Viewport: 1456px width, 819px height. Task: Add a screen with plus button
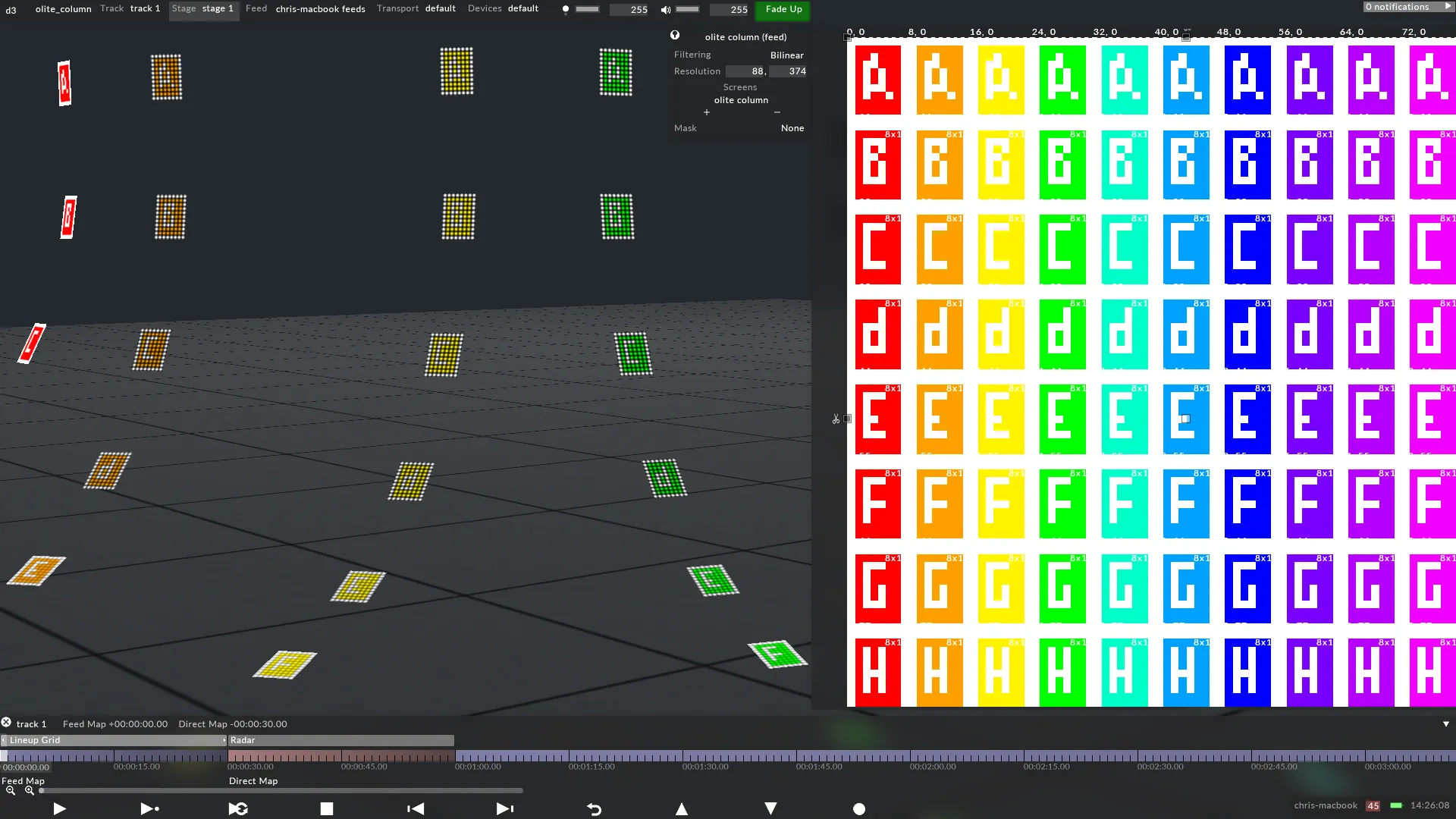706,112
